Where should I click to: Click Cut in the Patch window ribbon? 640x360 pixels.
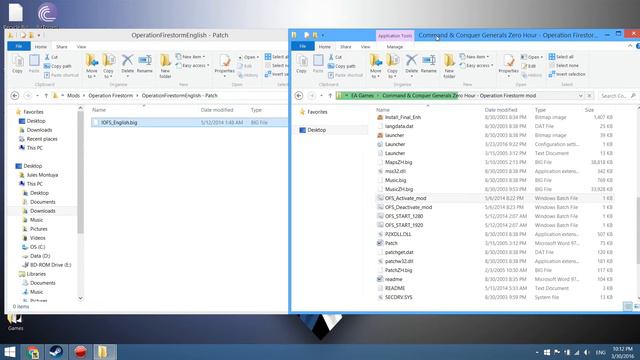(51, 57)
